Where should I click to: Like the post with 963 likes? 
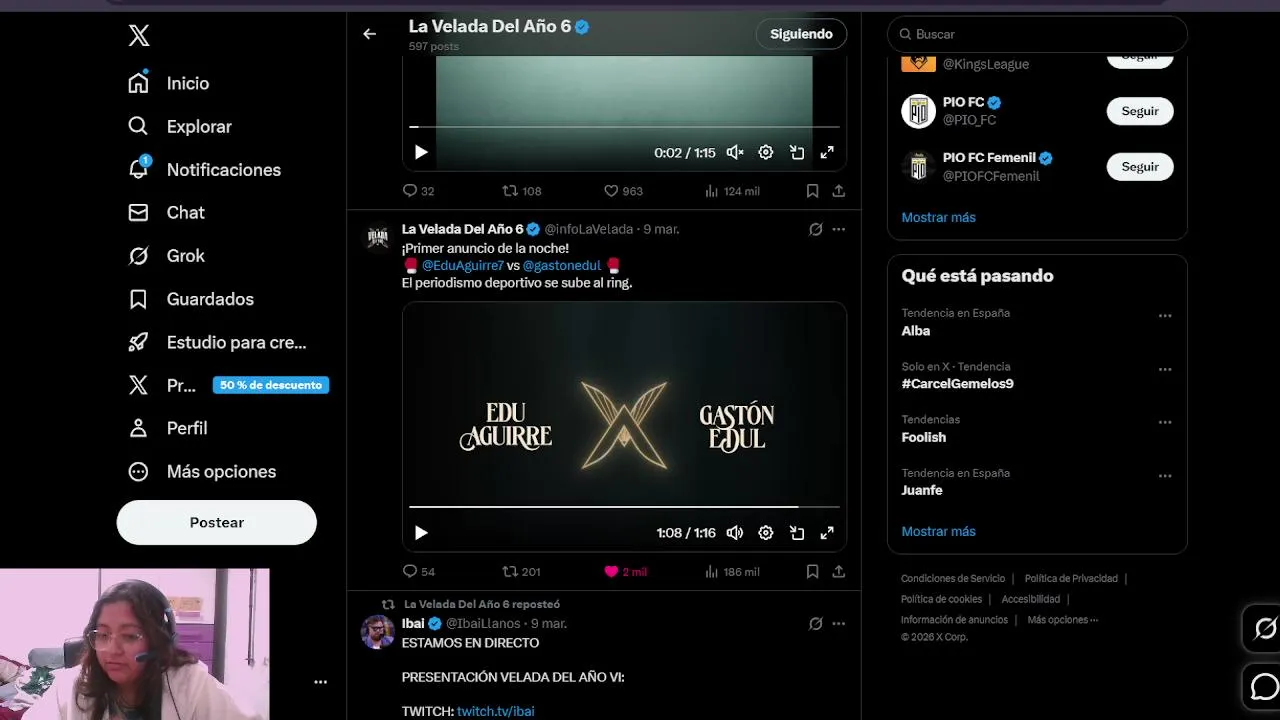click(x=623, y=190)
